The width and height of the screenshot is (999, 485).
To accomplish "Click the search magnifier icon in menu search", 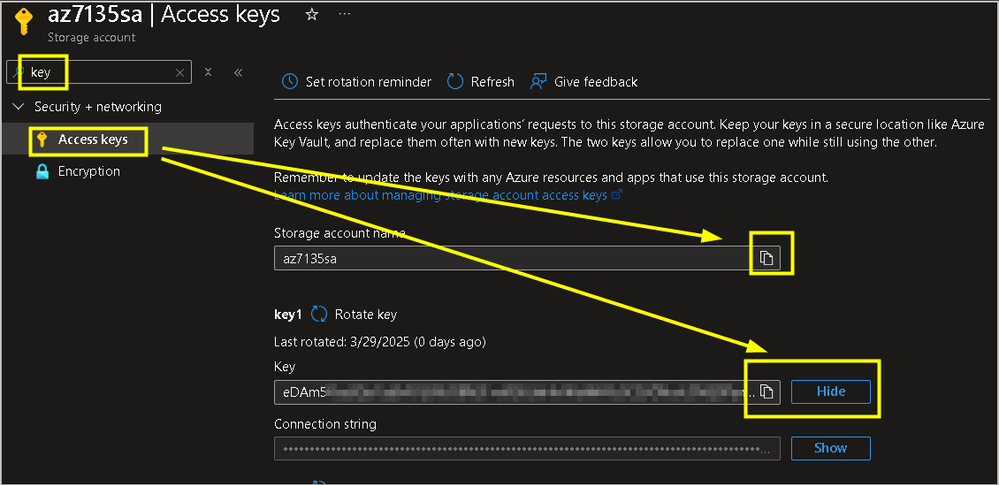I will (18, 72).
